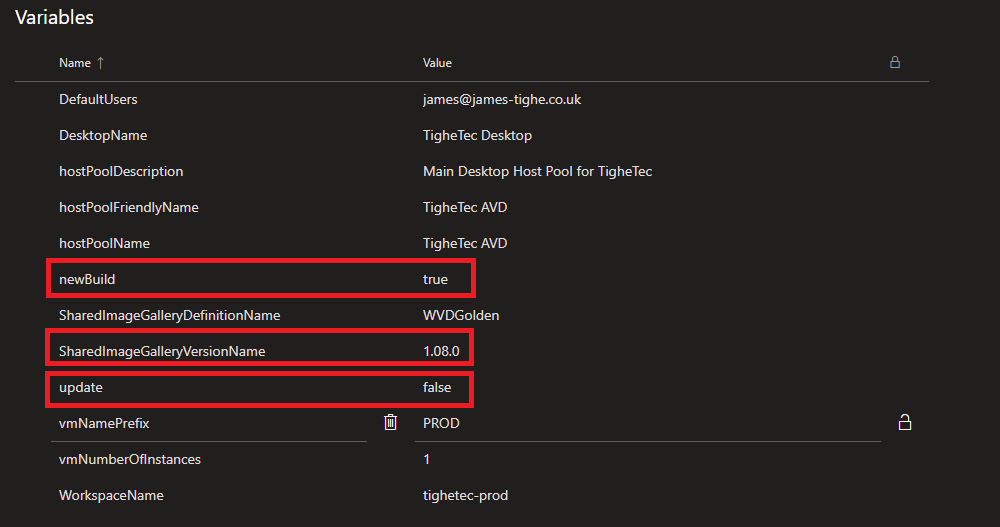Click the newBuild value true

pos(435,279)
